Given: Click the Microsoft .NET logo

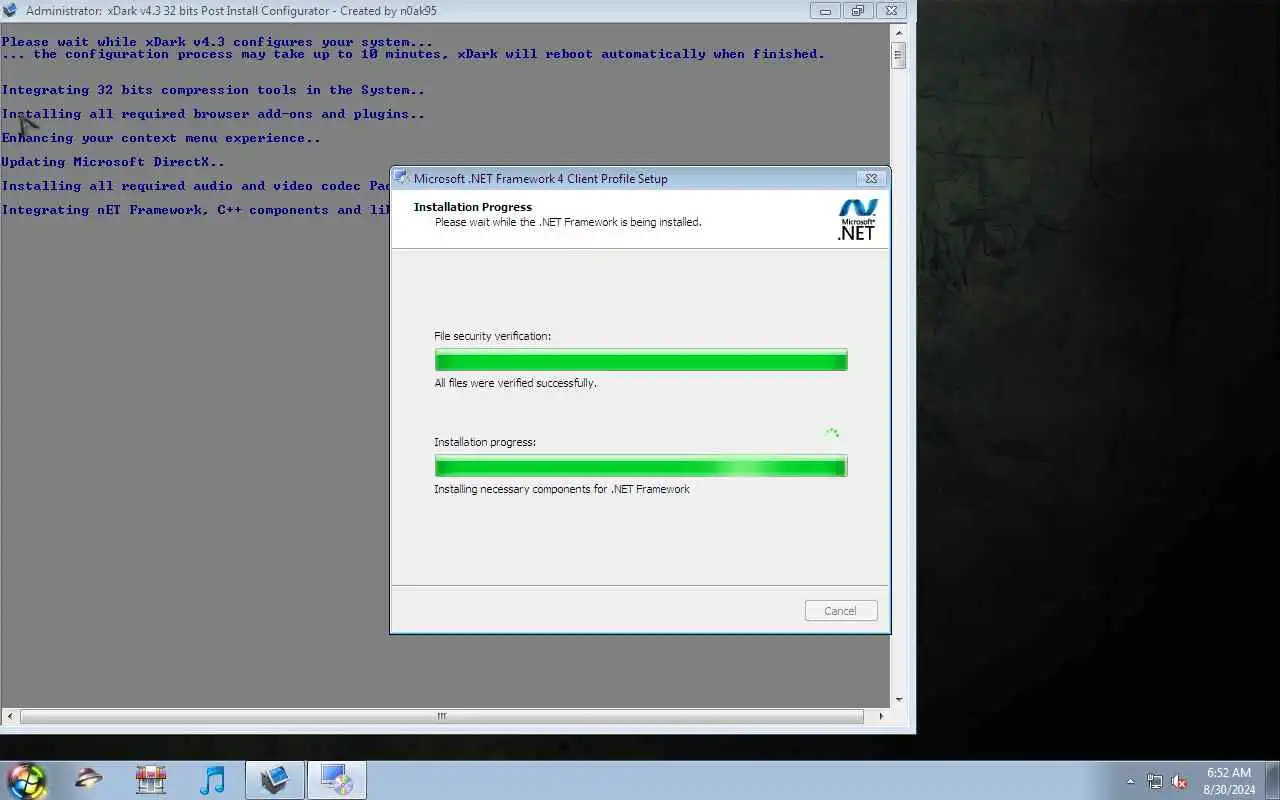Looking at the screenshot, I should [857, 219].
